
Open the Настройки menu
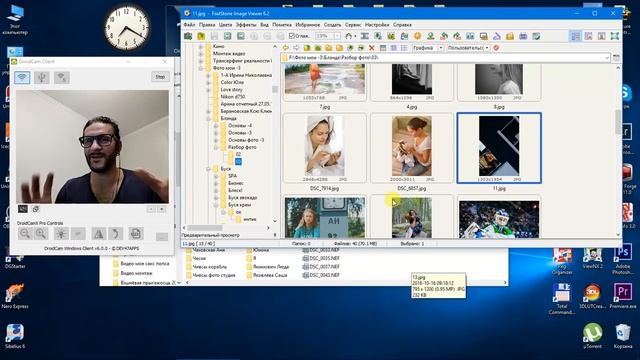pos(377,25)
